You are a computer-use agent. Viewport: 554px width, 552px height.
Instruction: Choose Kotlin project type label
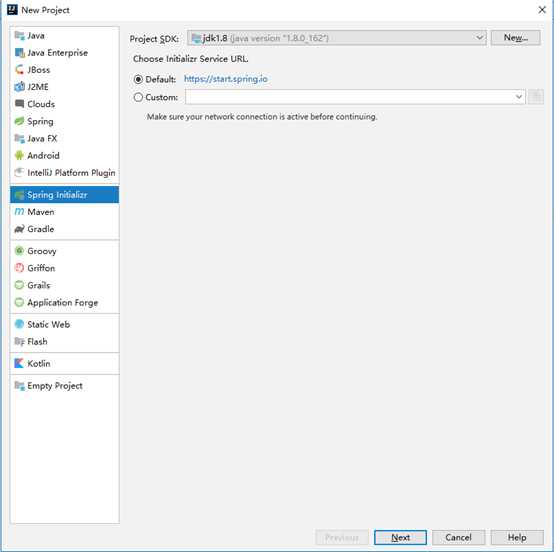(39, 364)
